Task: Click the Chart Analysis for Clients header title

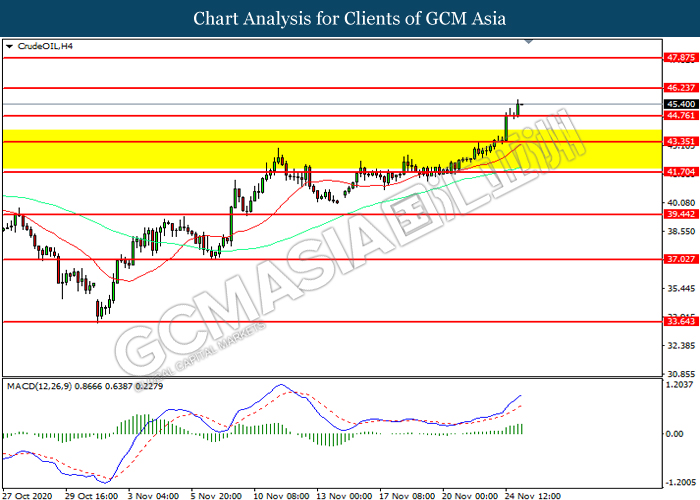Action: click(350, 19)
